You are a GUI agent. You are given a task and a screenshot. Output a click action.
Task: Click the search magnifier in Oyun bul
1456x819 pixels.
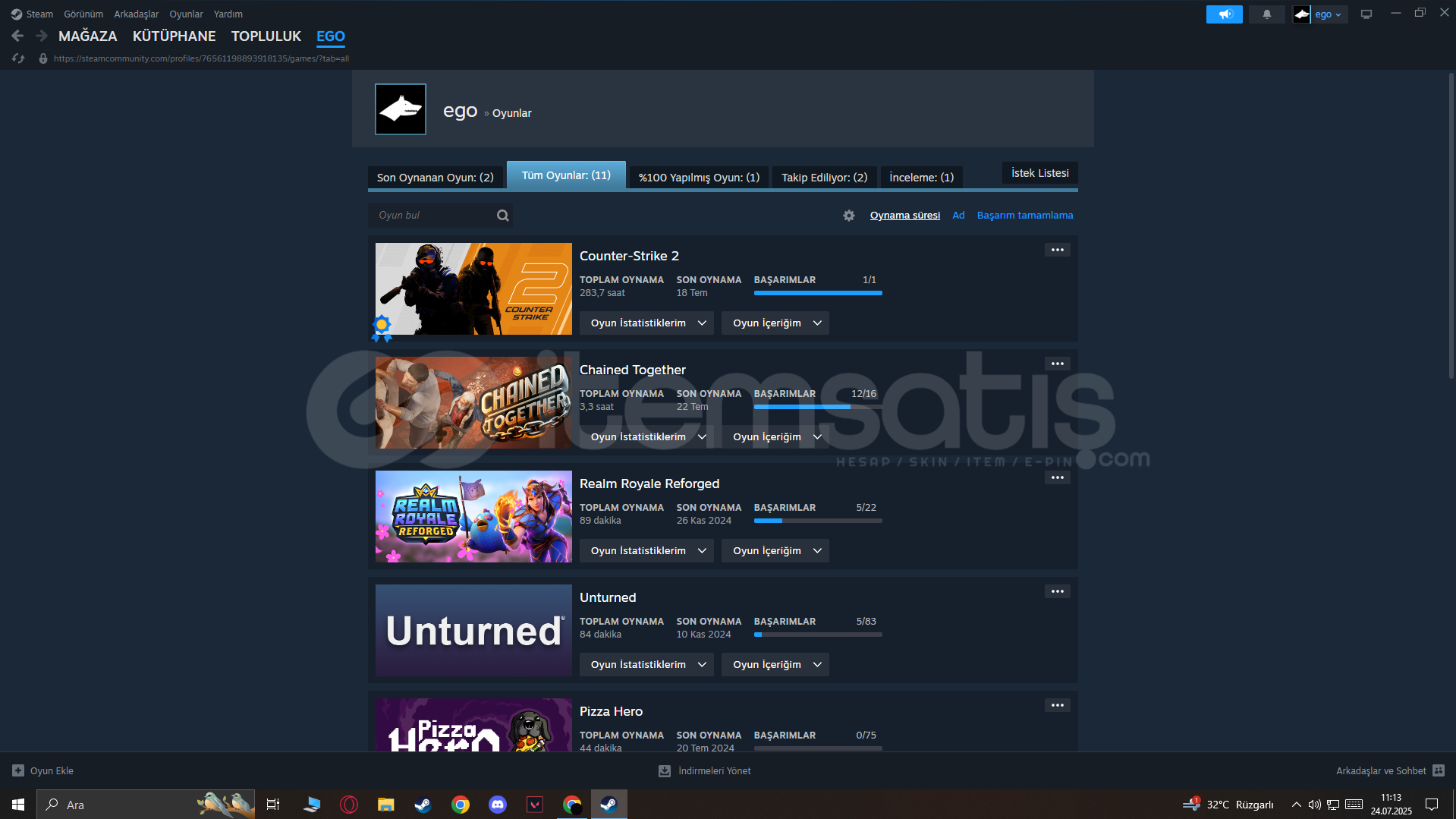[x=502, y=216]
